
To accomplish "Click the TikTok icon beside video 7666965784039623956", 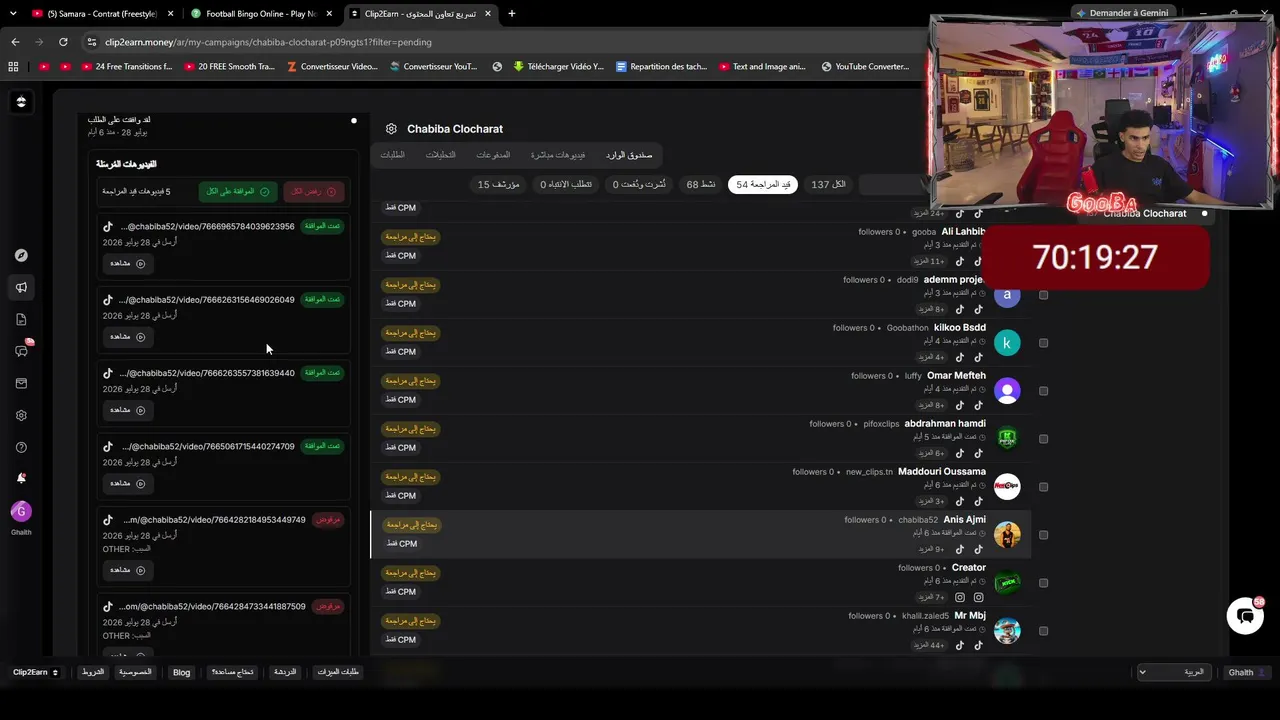I will point(108,227).
